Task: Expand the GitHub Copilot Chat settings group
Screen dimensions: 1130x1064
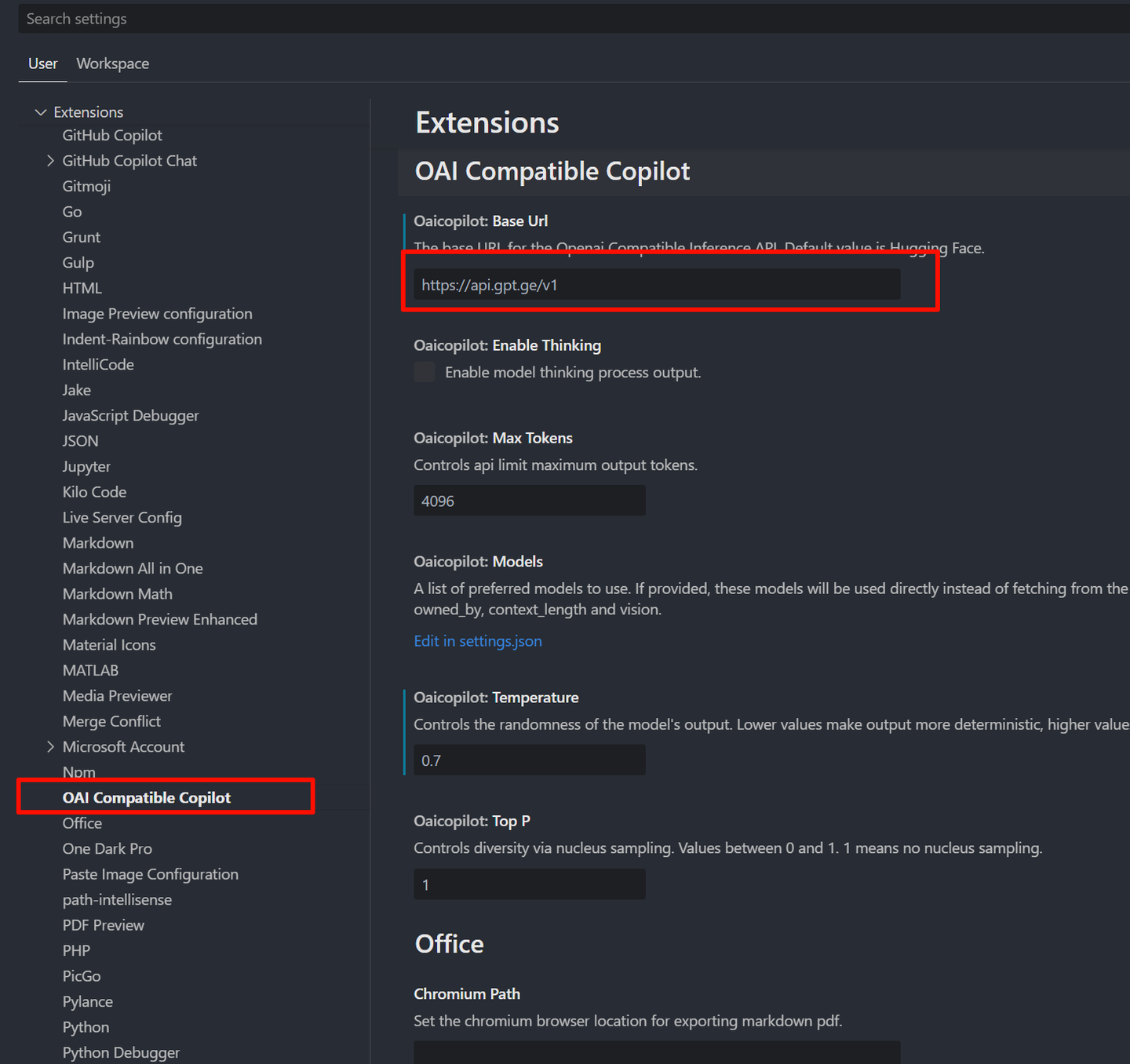Action: click(50, 160)
